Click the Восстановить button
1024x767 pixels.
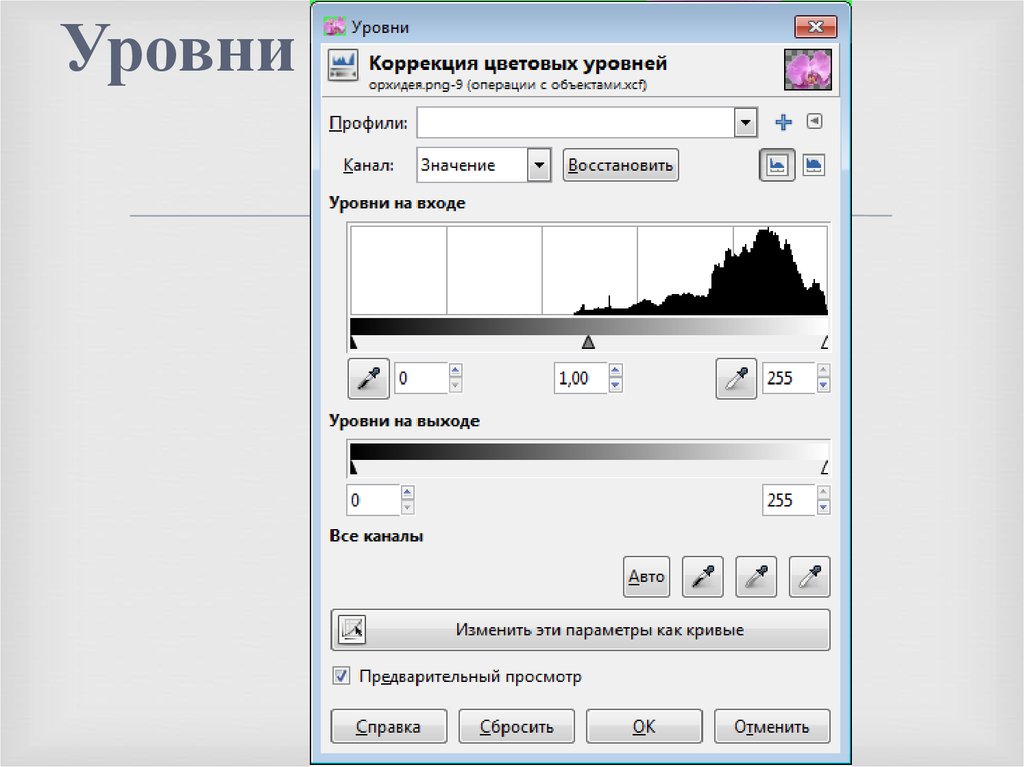(620, 165)
